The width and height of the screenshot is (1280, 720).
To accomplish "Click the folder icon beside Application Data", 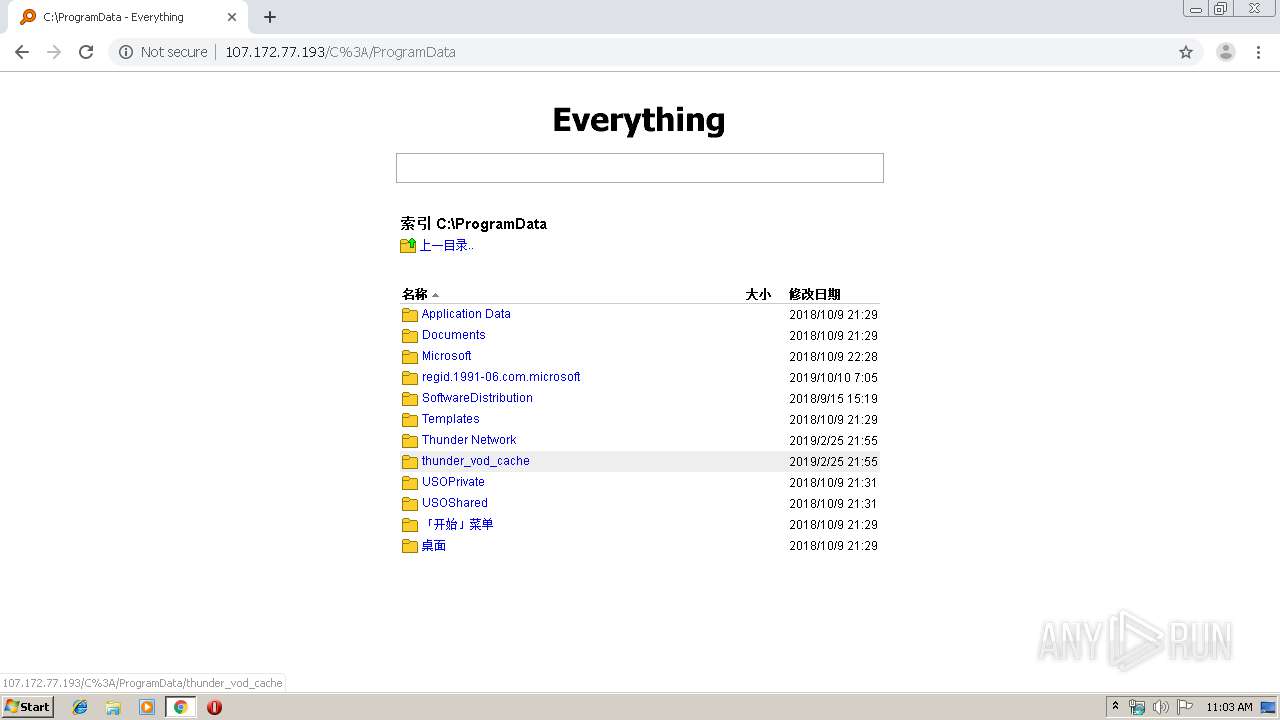I will tap(410, 315).
